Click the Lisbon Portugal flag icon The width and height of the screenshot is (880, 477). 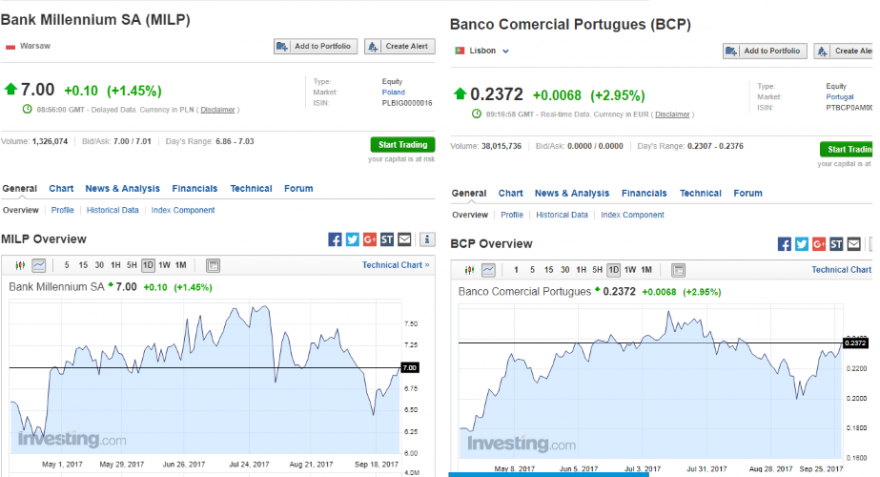pyautogui.click(x=460, y=51)
